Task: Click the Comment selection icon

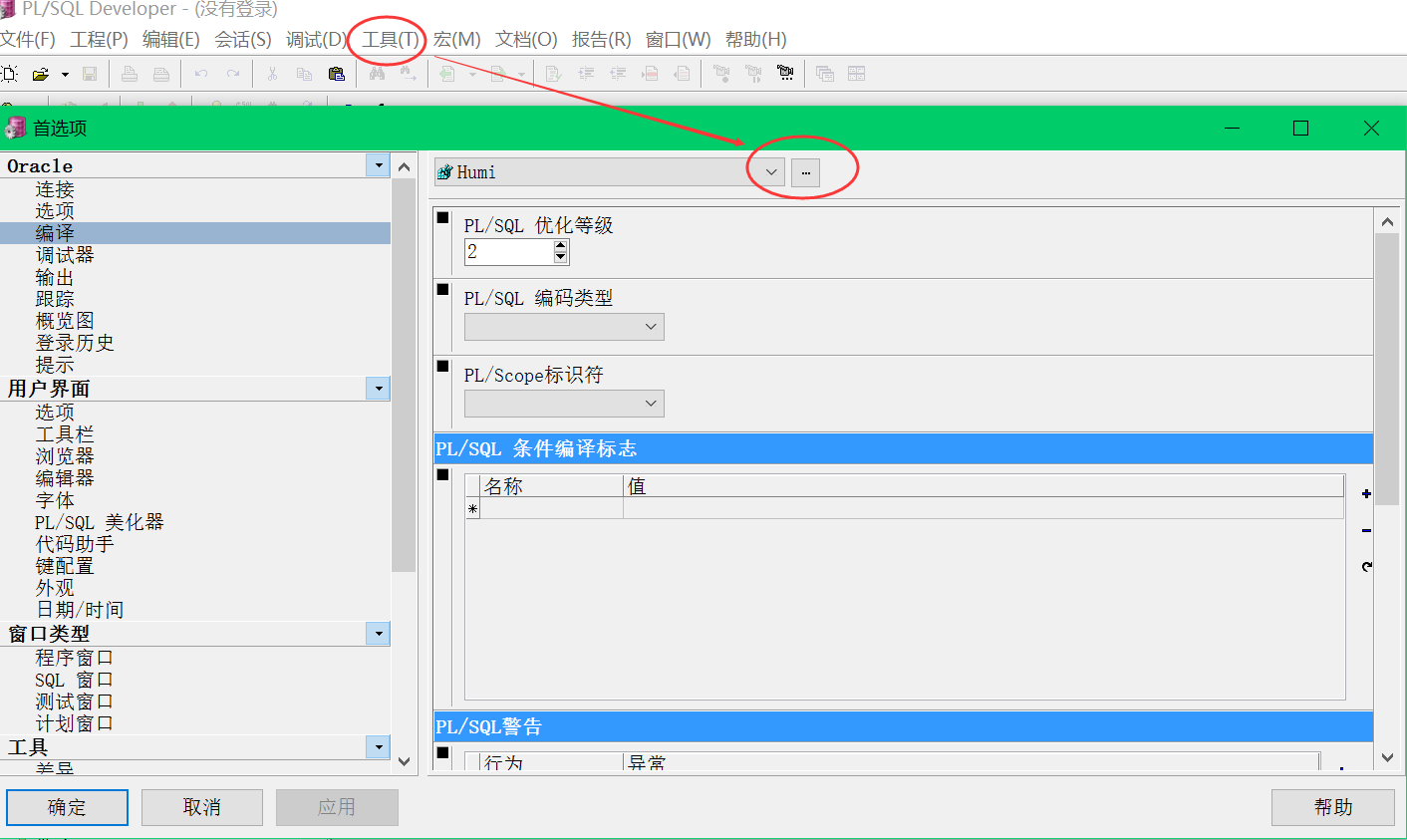Action: 650,74
